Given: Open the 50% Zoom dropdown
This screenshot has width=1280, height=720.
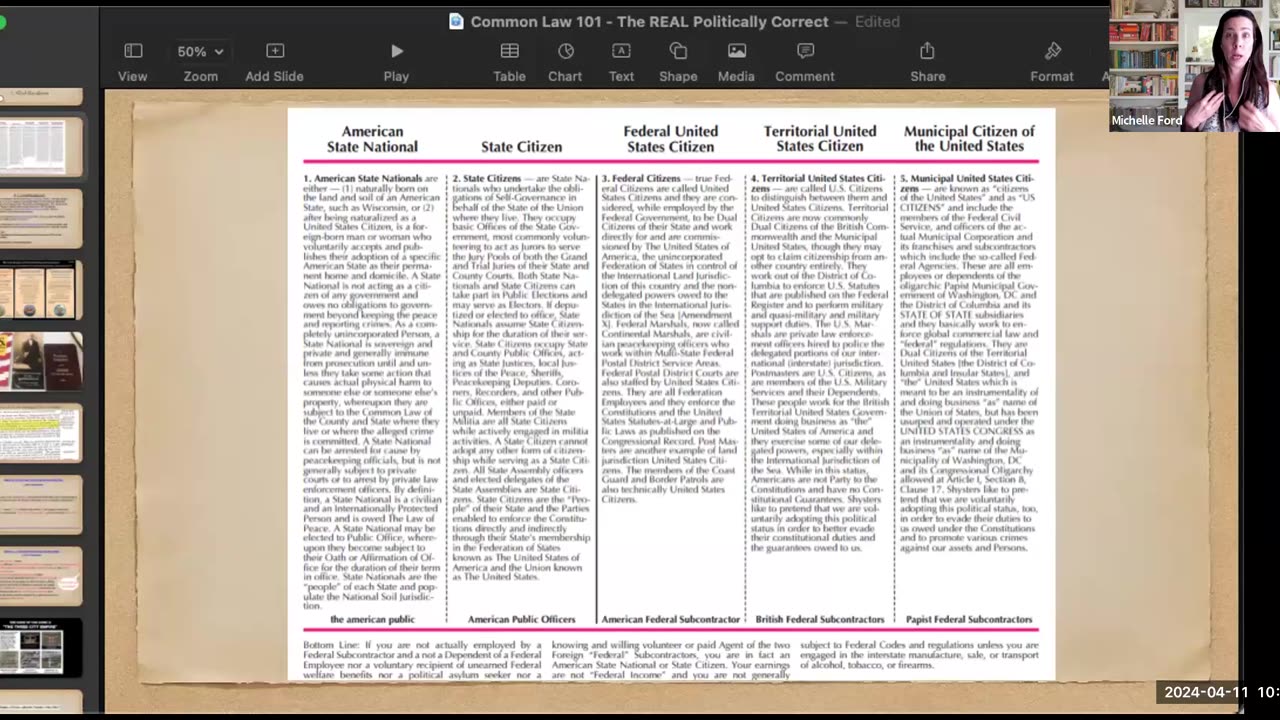Looking at the screenshot, I should coord(200,51).
